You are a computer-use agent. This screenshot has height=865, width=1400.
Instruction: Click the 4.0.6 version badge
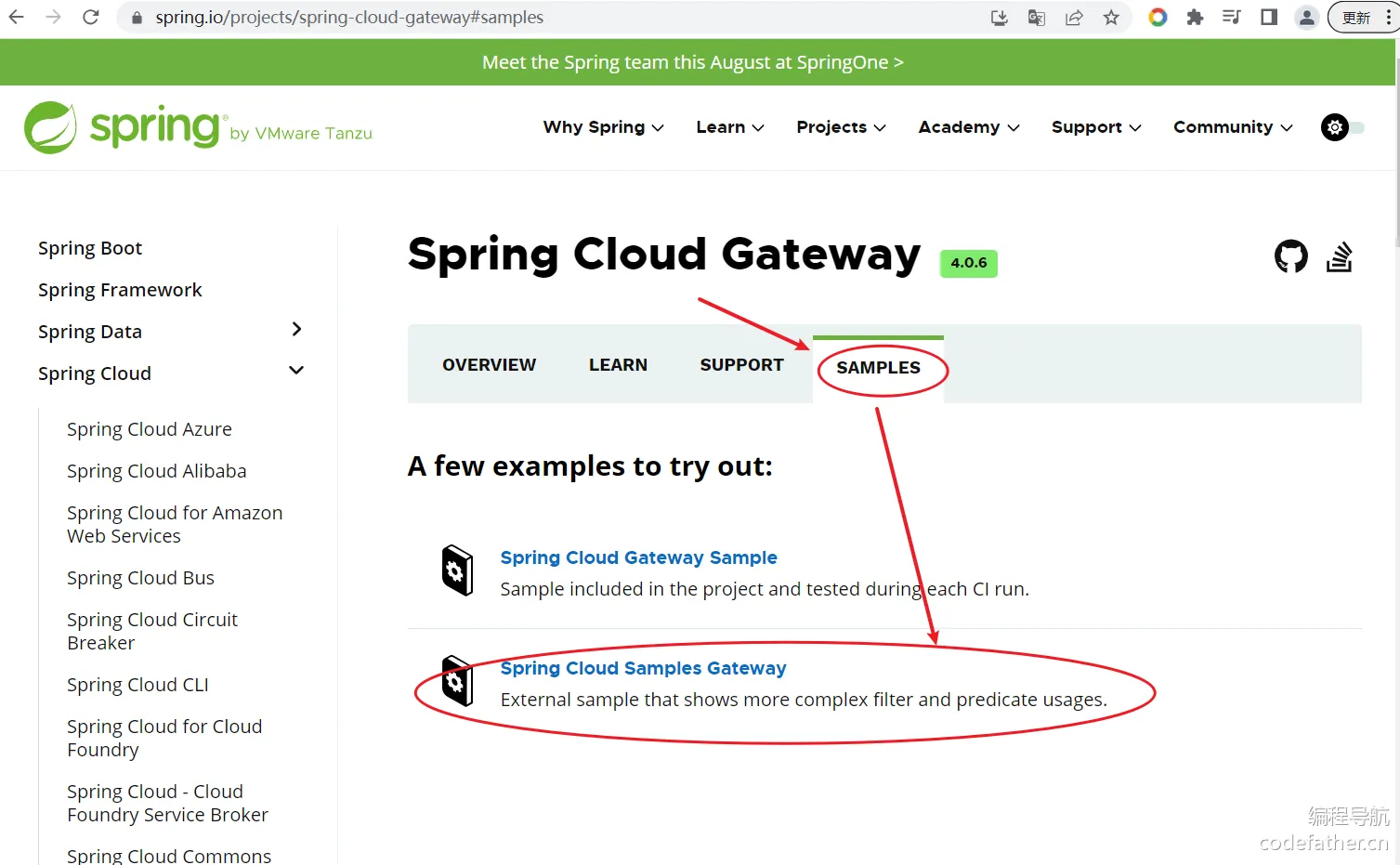click(969, 263)
